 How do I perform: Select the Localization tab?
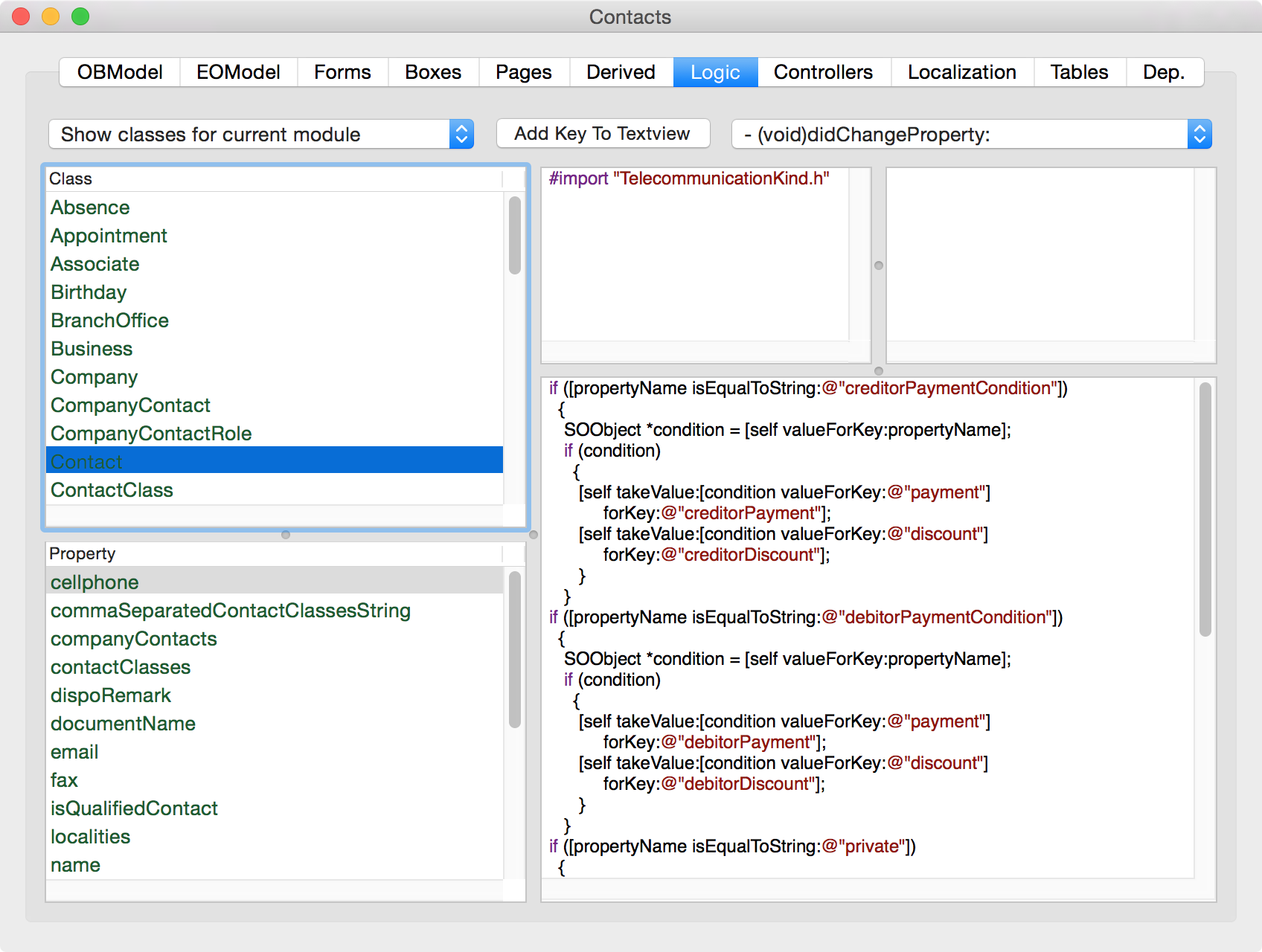tap(961, 72)
